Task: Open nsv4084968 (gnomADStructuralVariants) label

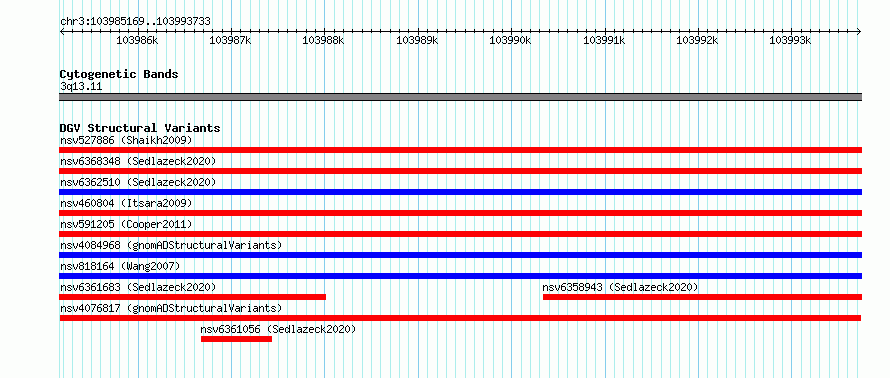Action: 171,245
